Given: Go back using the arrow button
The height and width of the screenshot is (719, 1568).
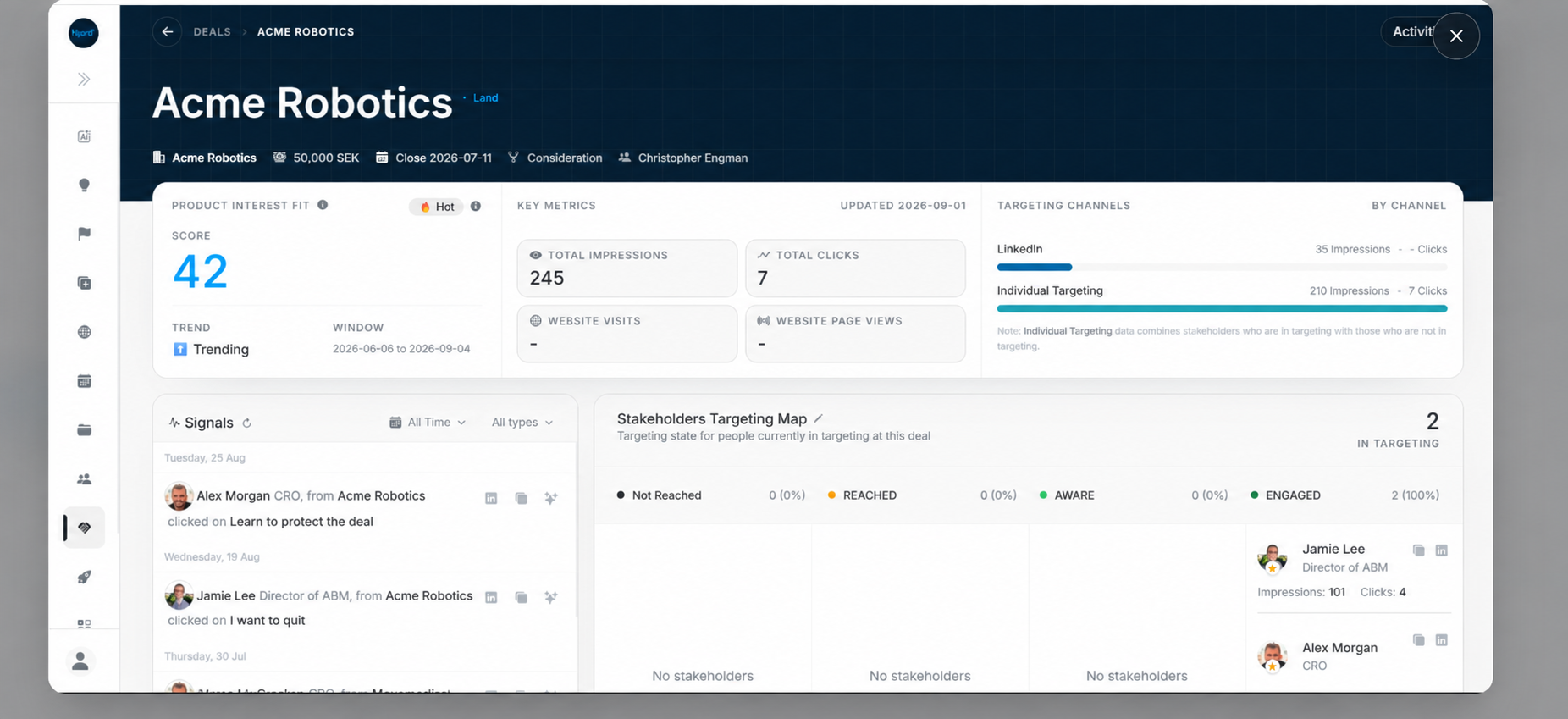Looking at the screenshot, I should 168,32.
